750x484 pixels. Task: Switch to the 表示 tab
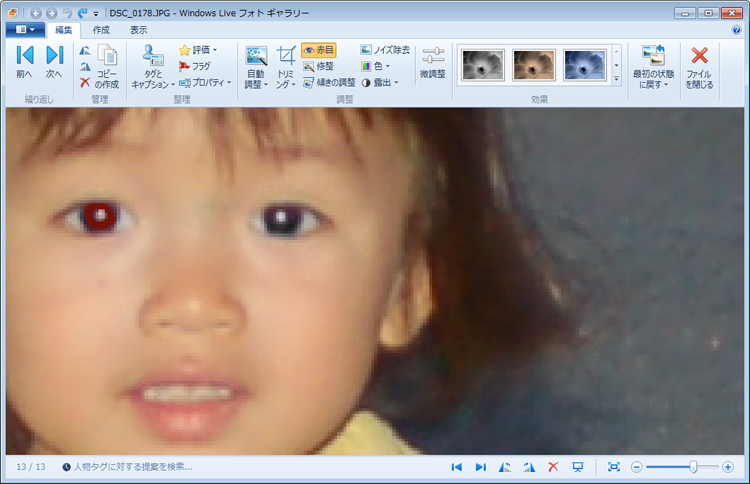click(x=139, y=30)
